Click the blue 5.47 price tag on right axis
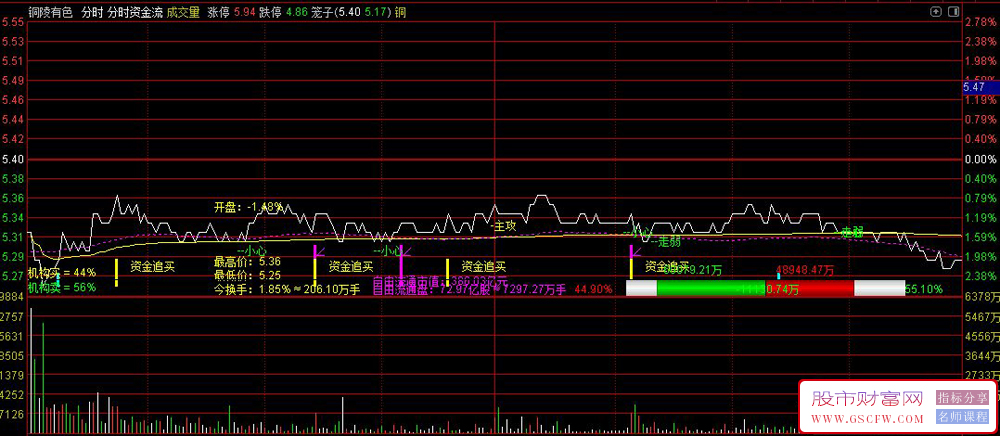This screenshot has height=436, width=1000. (x=980, y=87)
